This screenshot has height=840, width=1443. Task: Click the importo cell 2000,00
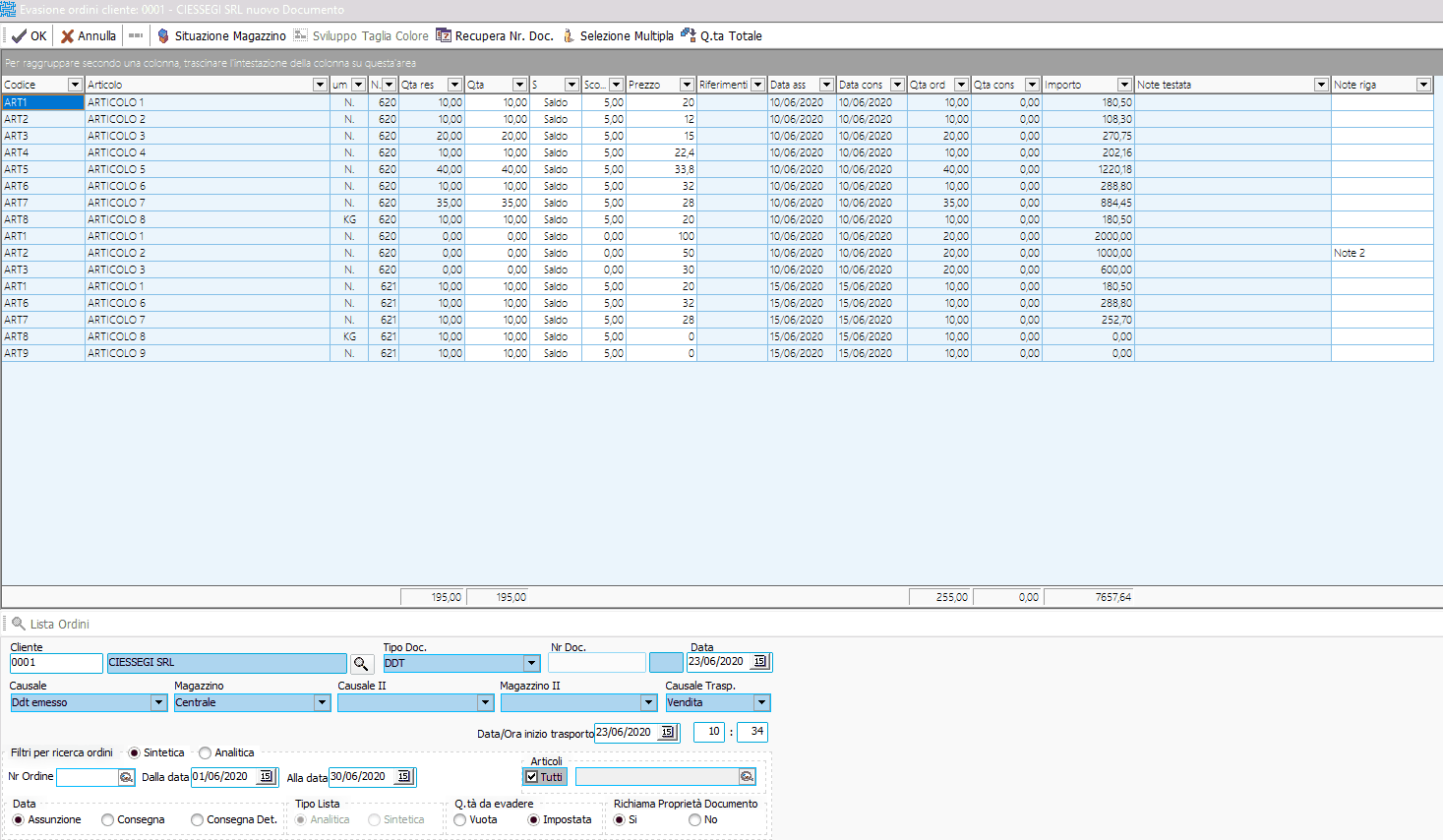[x=1089, y=236]
